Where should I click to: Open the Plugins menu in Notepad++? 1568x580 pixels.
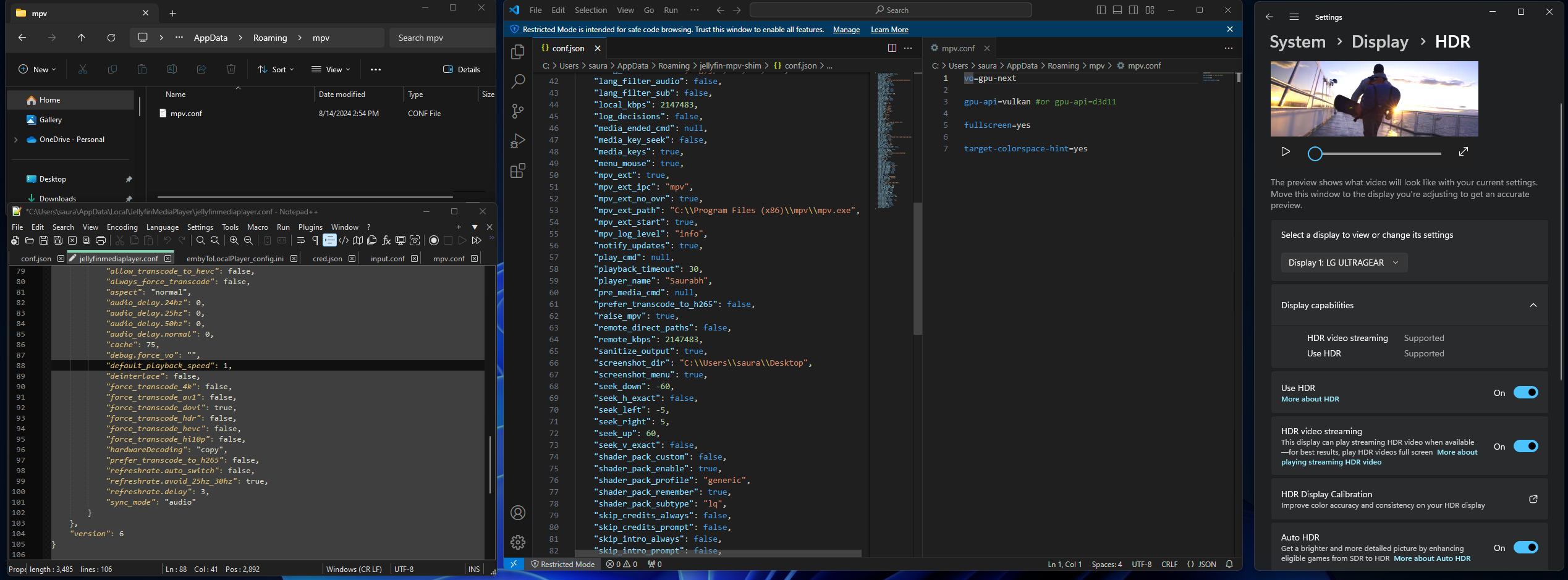click(310, 227)
